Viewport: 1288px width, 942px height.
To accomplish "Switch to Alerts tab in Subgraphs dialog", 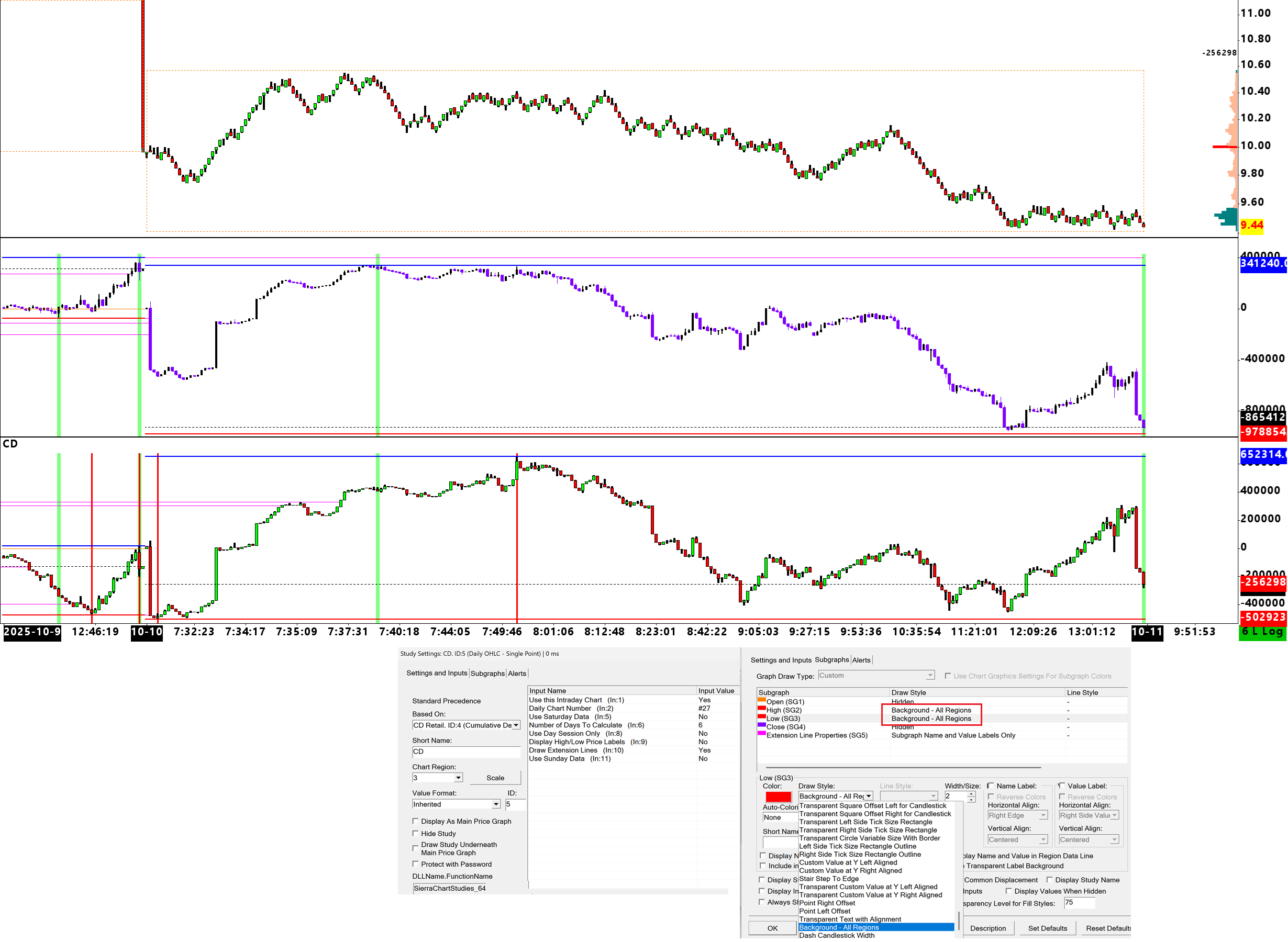I will tap(861, 660).
